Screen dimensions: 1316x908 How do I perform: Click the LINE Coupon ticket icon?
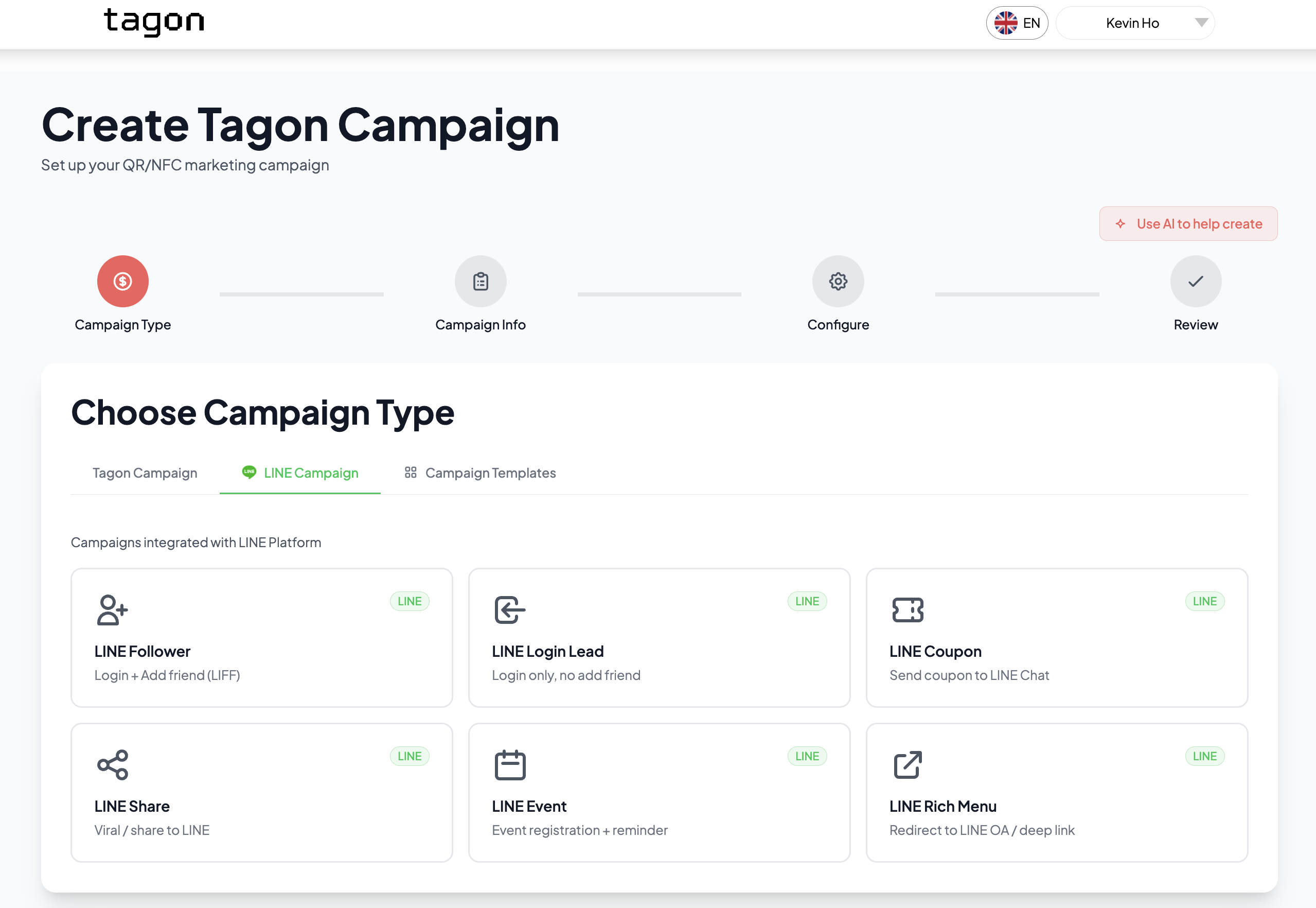tap(908, 610)
